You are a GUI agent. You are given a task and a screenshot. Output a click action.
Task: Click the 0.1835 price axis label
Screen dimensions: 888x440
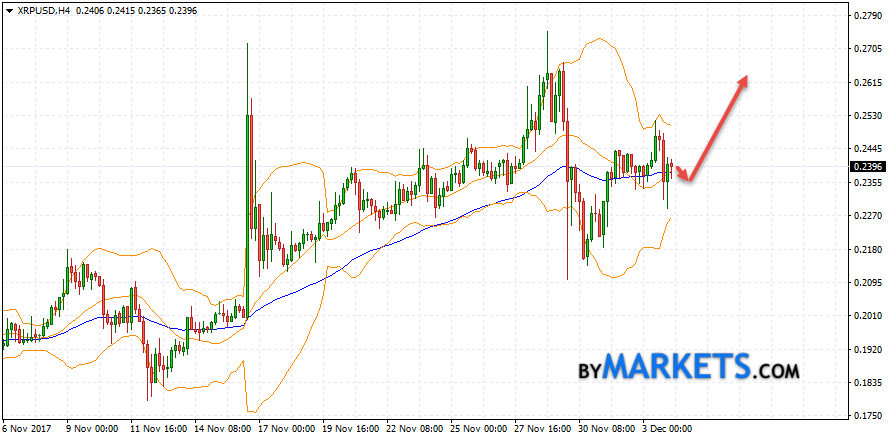click(866, 383)
